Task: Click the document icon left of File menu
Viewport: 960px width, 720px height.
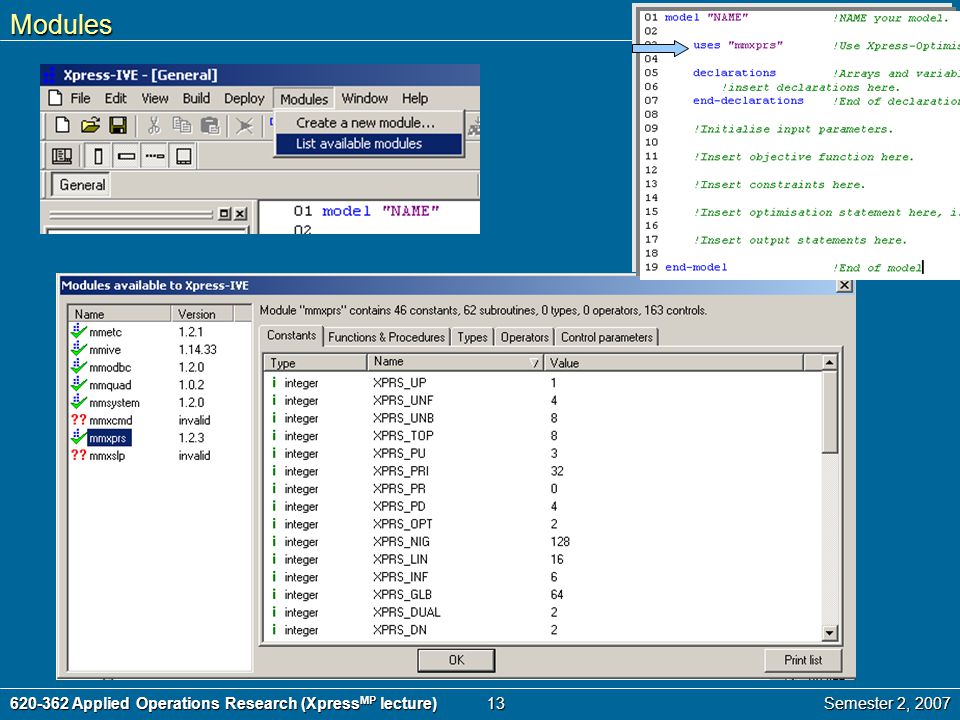Action: tap(56, 98)
